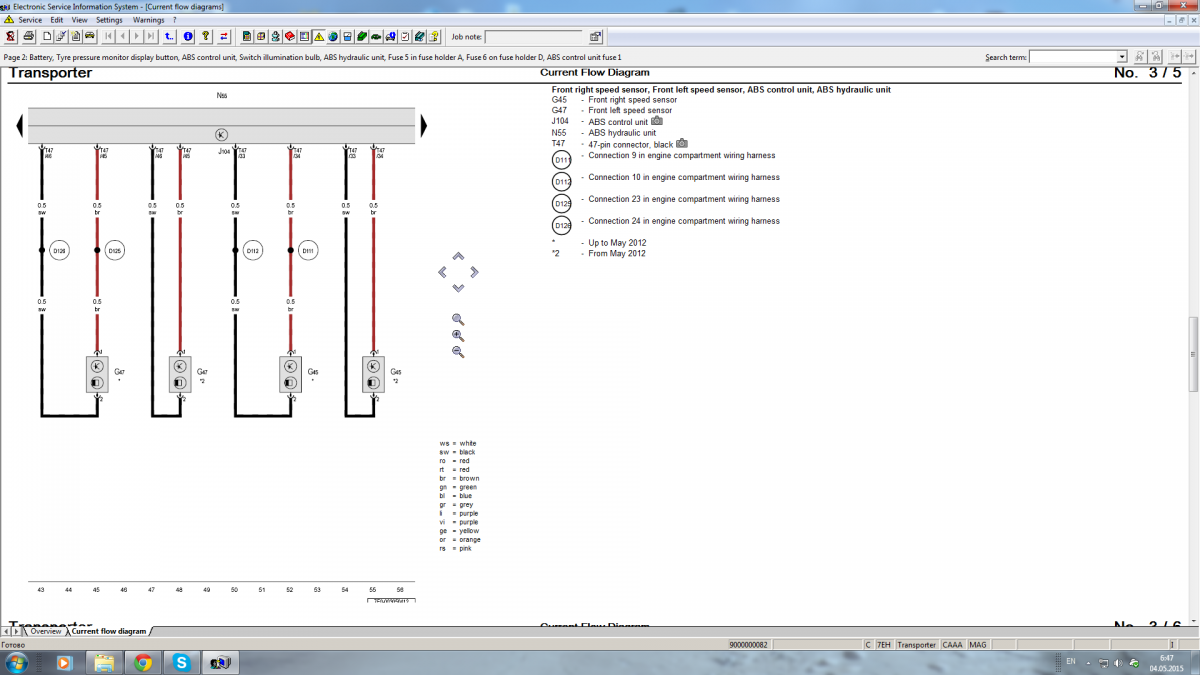Click the yellow warning triangle toolbar icon
Viewport: 1200px width, 675px height.
pyautogui.click(x=319, y=37)
